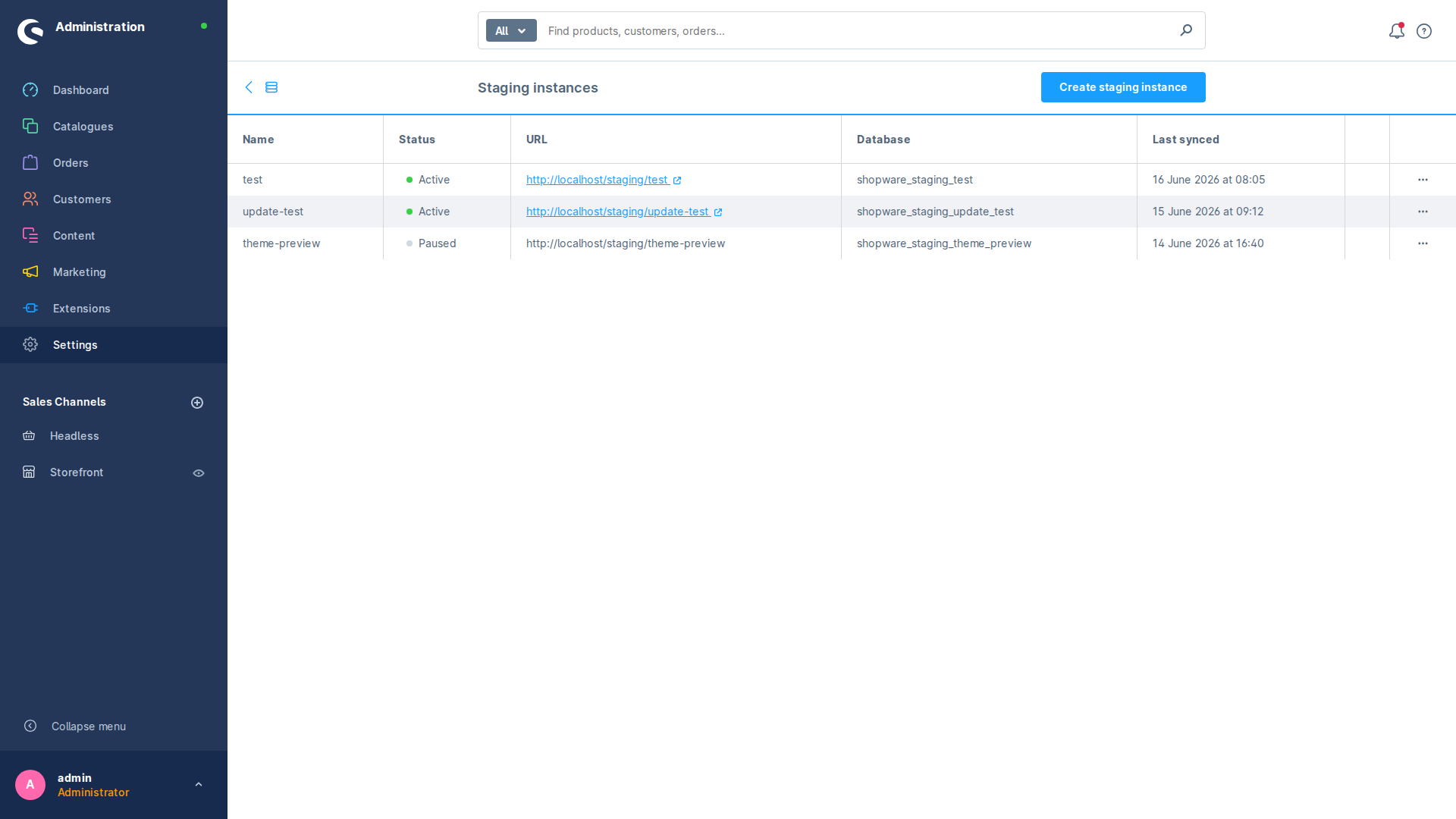Click the staging database module icon
The height and width of the screenshot is (819, 1456).
[271, 87]
